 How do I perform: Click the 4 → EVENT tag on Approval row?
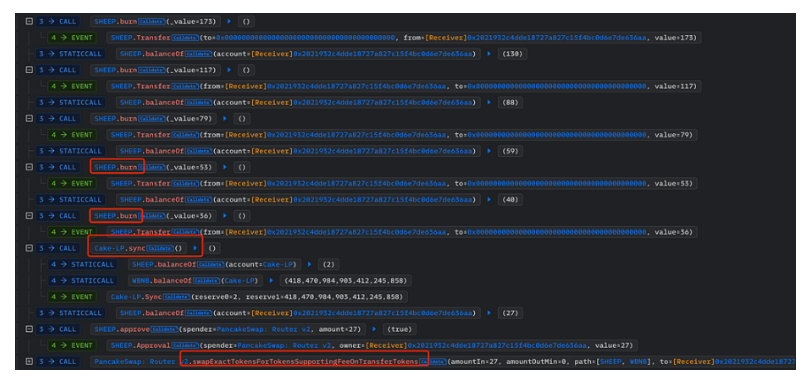click(72, 345)
